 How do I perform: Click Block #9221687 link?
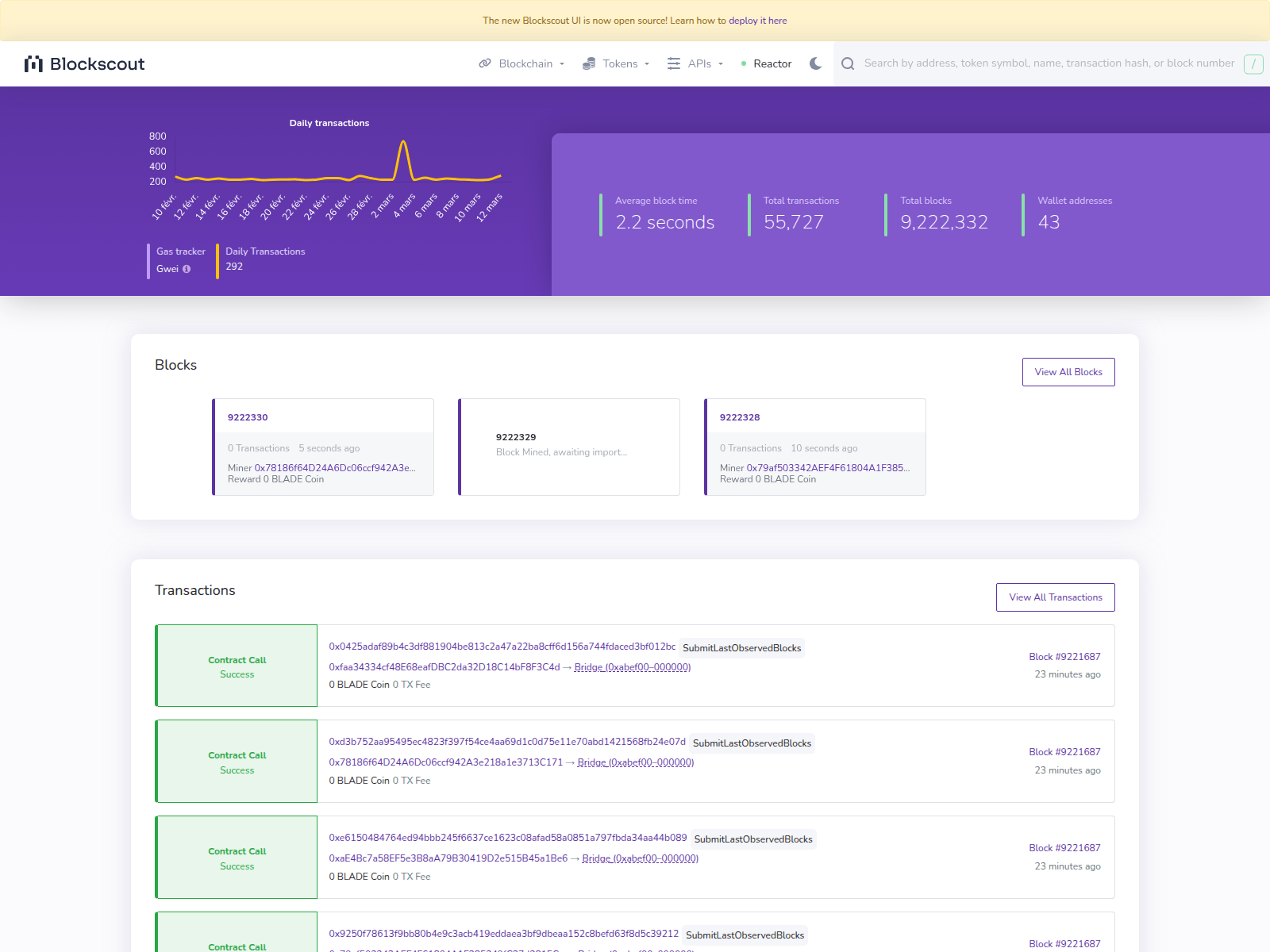[x=1064, y=657]
